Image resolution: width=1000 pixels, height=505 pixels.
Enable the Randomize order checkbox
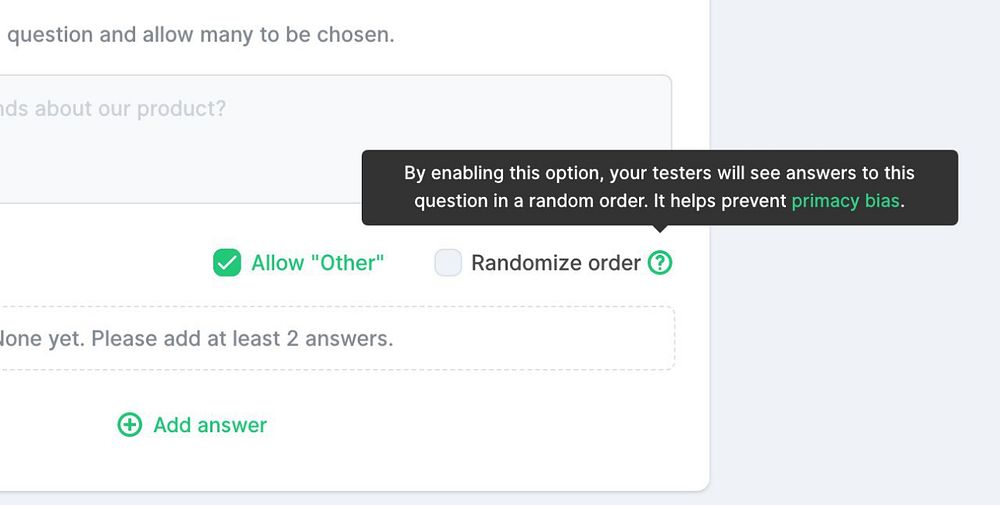pyautogui.click(x=448, y=263)
